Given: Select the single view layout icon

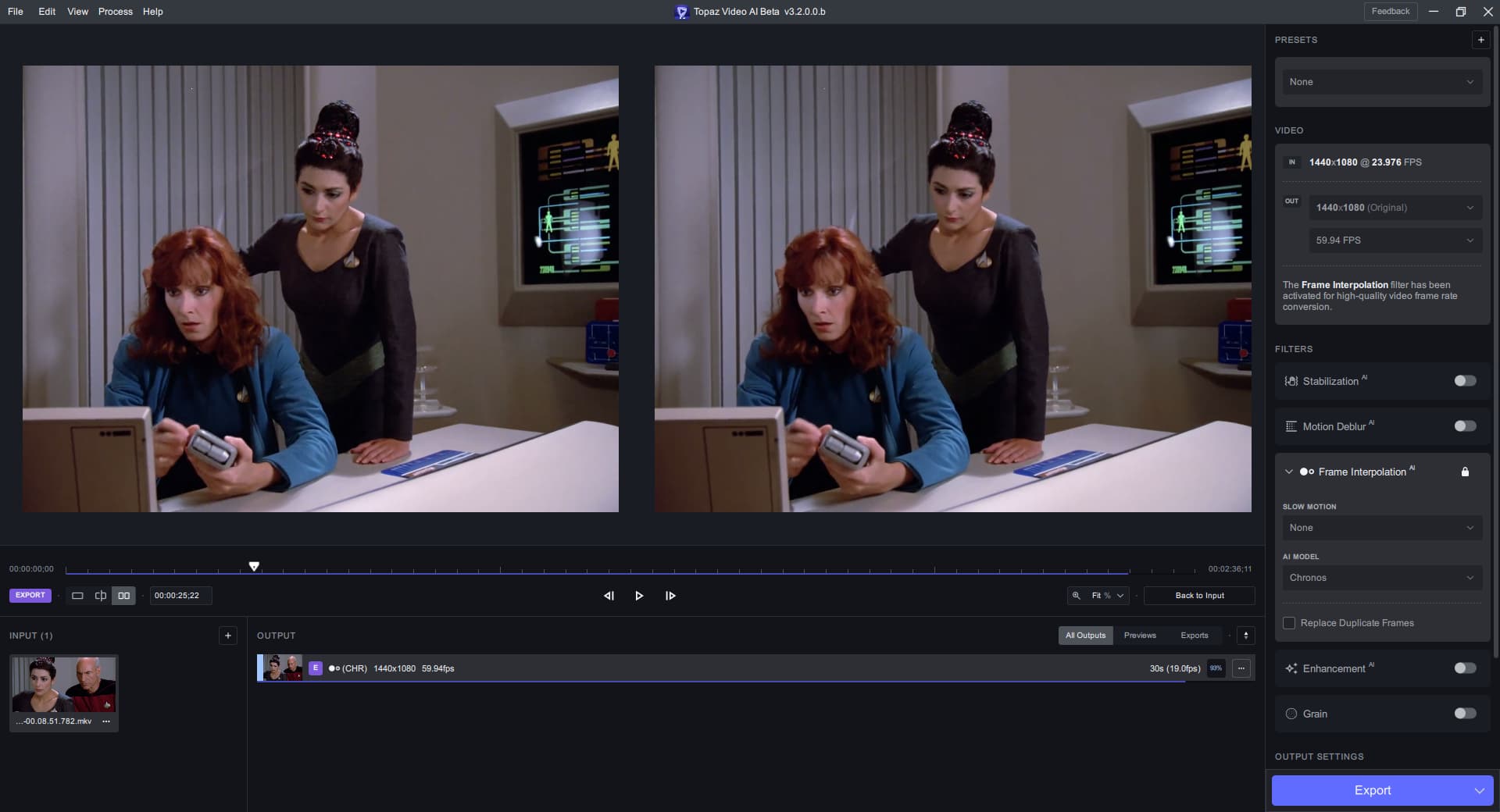Looking at the screenshot, I should [77, 596].
